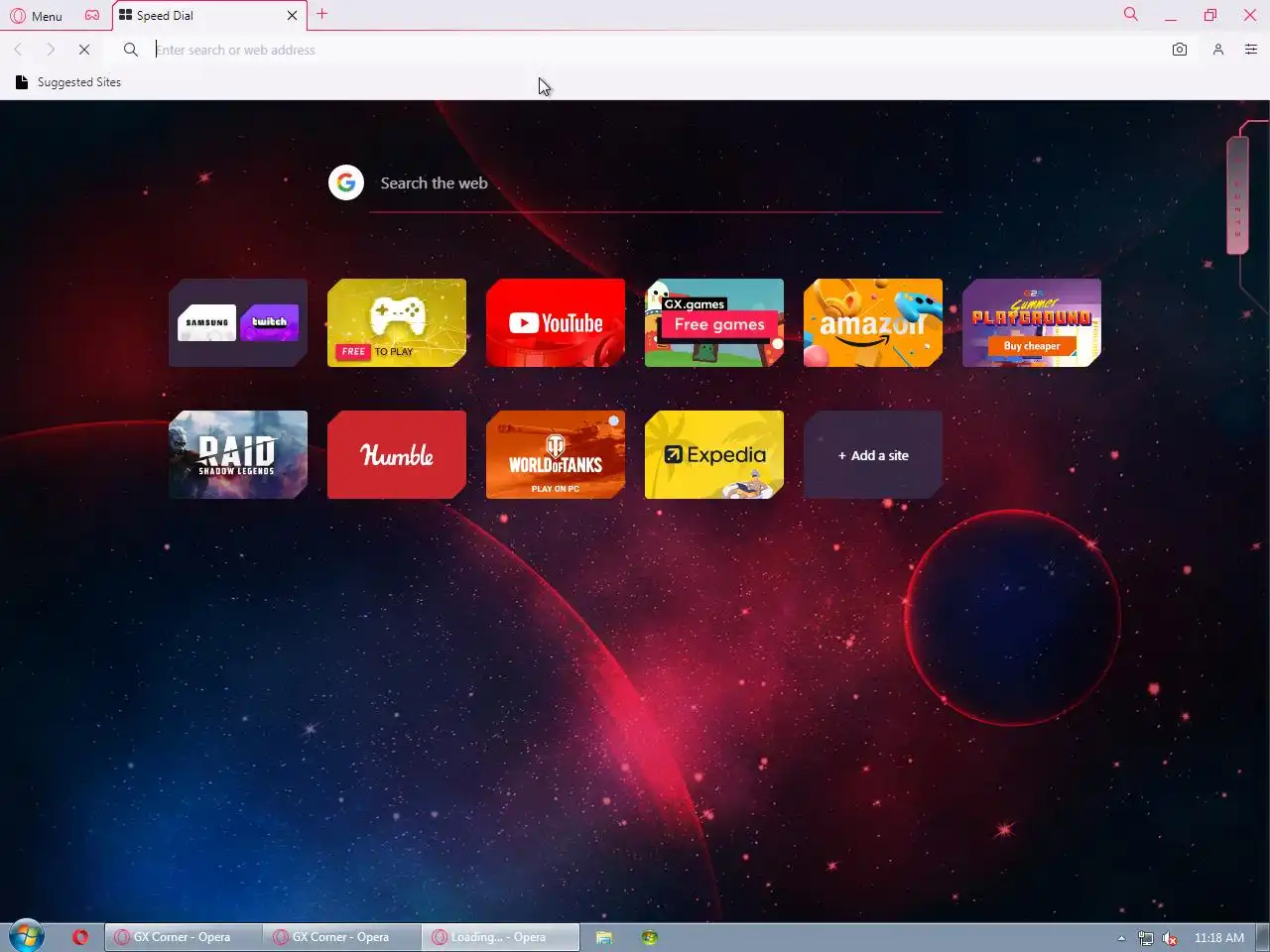Go back with the back arrow
1270x952 pixels.
[18, 50]
